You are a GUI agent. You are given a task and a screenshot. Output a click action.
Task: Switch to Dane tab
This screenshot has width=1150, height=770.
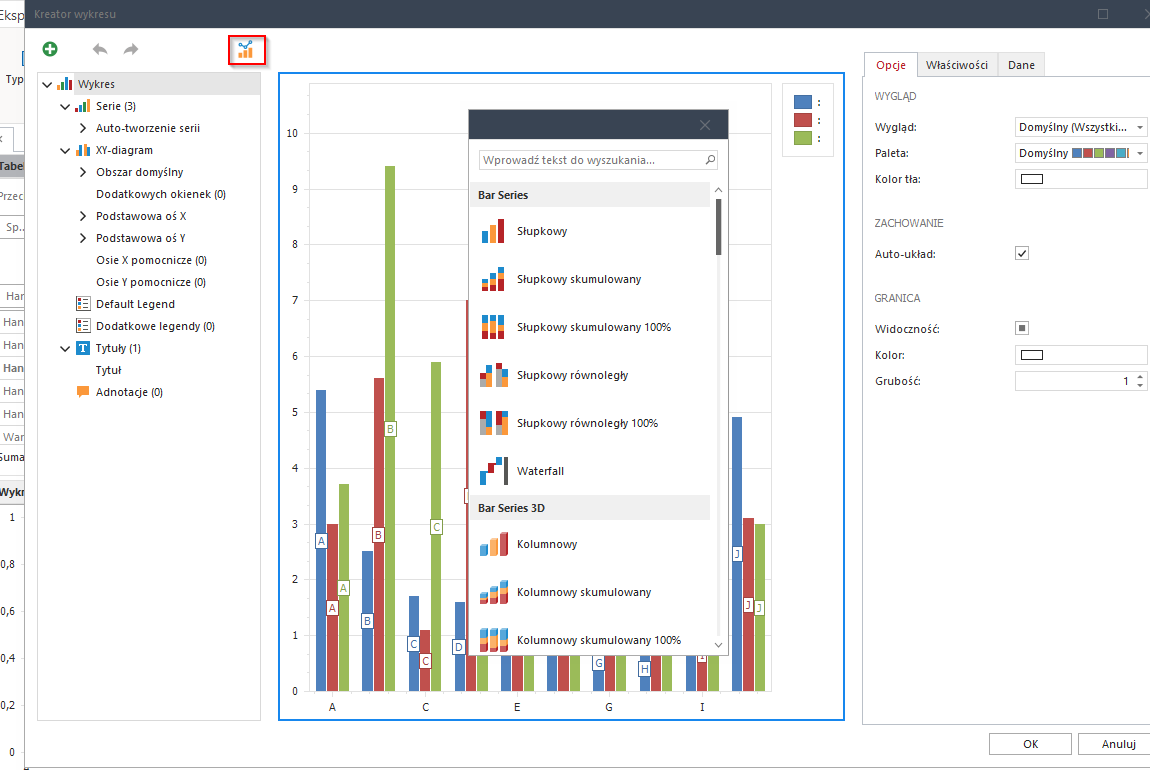click(1021, 65)
